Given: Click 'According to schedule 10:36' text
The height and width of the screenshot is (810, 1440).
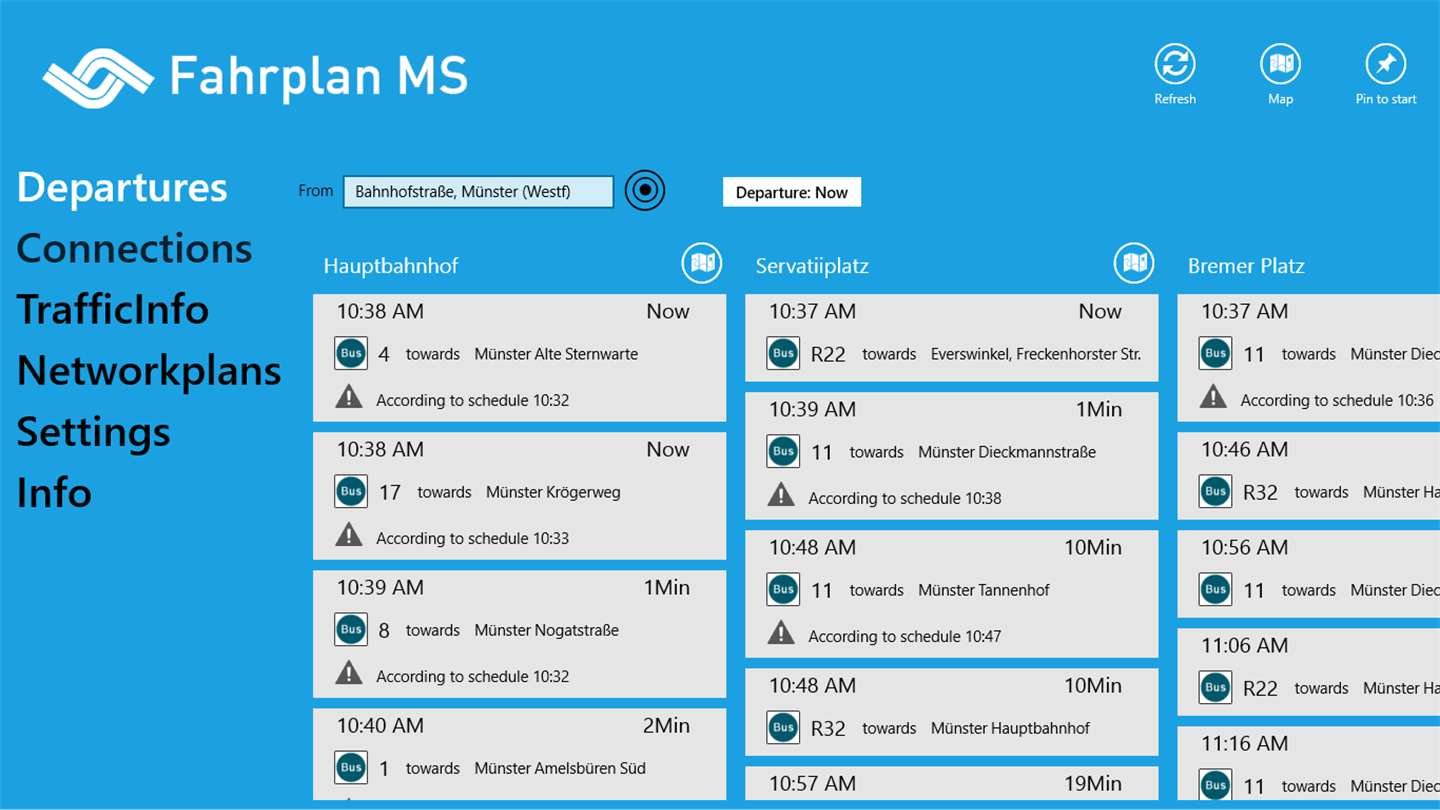Looking at the screenshot, I should (1337, 400).
